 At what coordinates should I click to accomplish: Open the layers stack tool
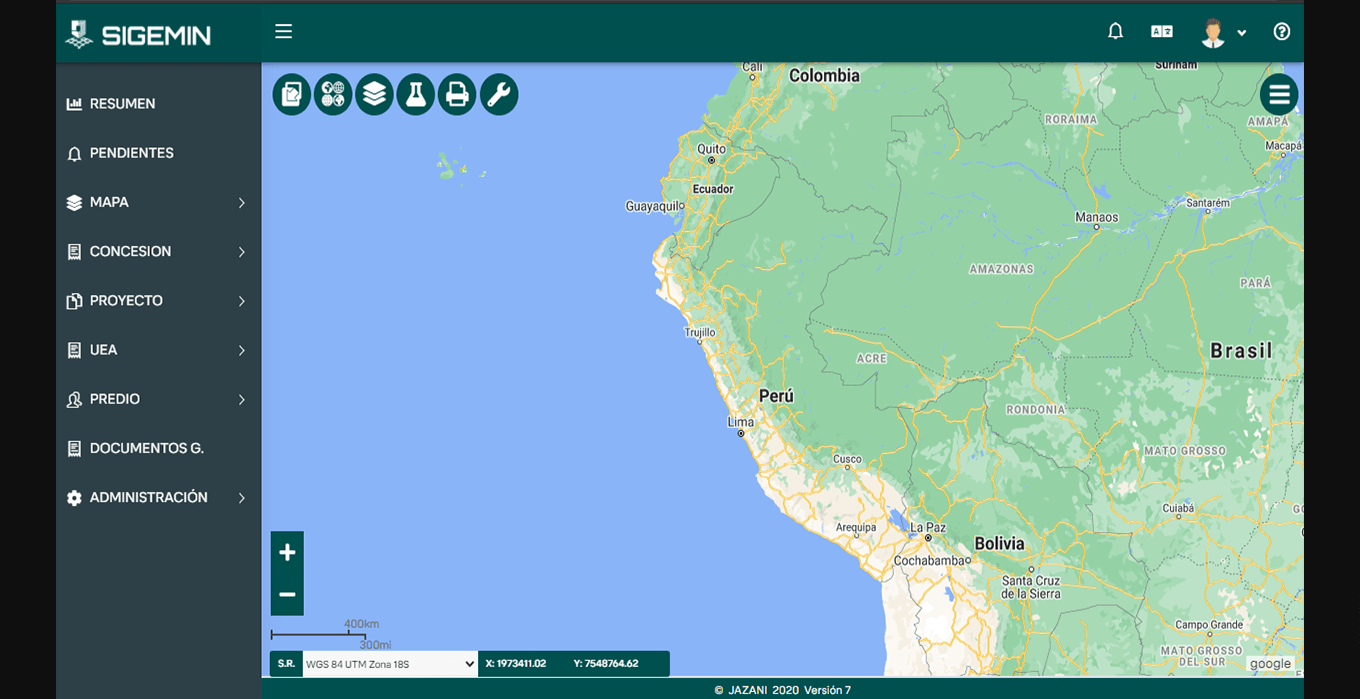[374, 95]
